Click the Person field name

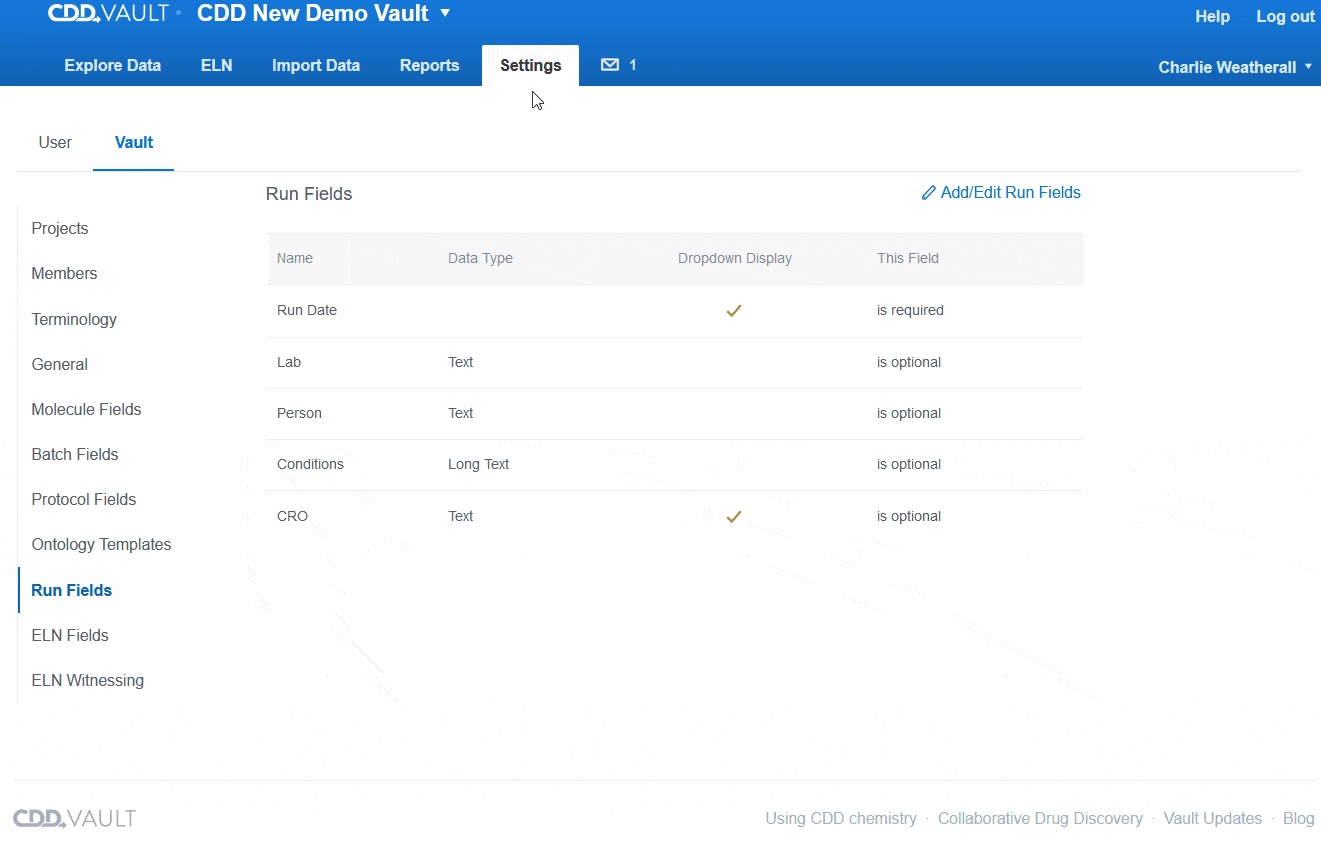pyautogui.click(x=299, y=413)
